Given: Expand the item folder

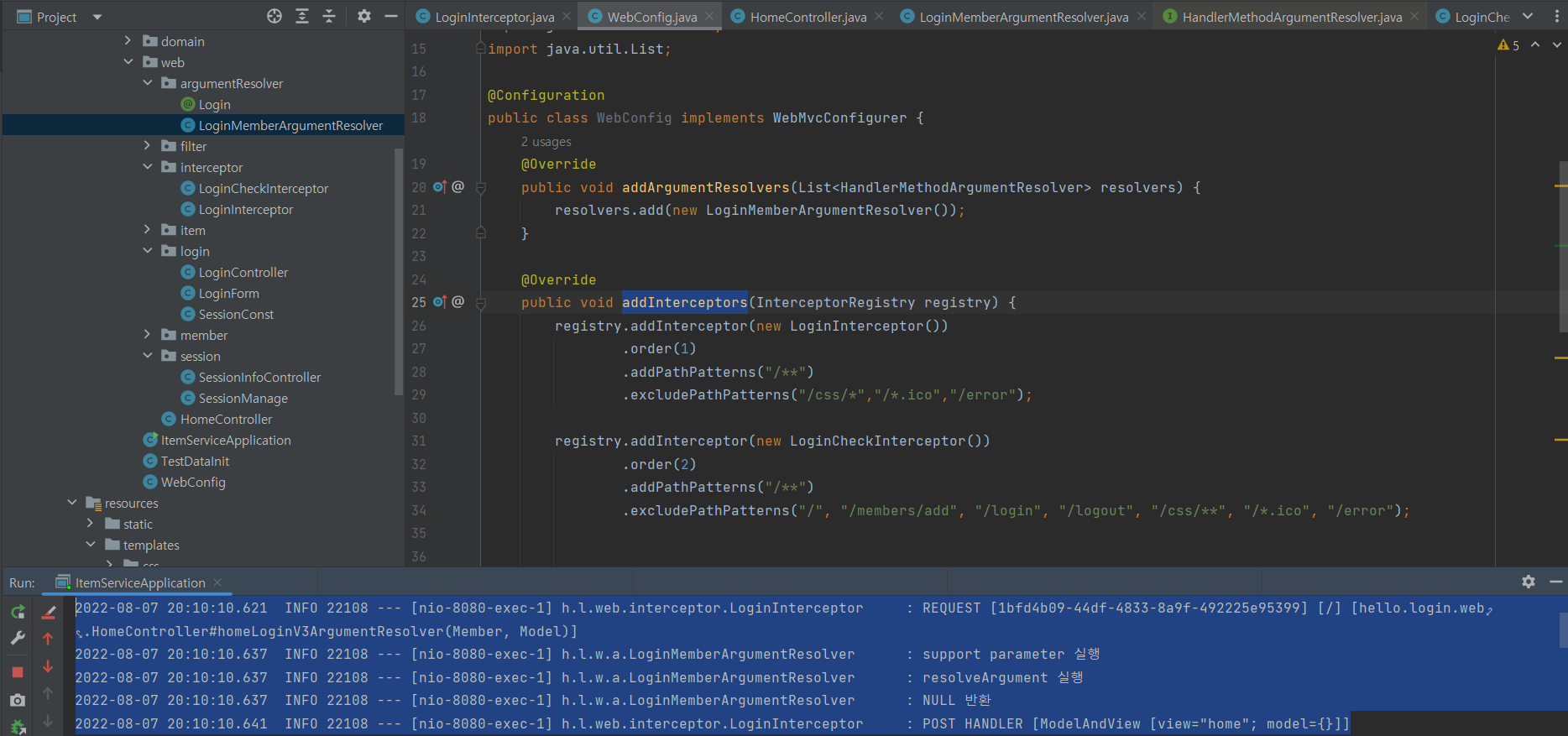Looking at the screenshot, I should point(148,229).
